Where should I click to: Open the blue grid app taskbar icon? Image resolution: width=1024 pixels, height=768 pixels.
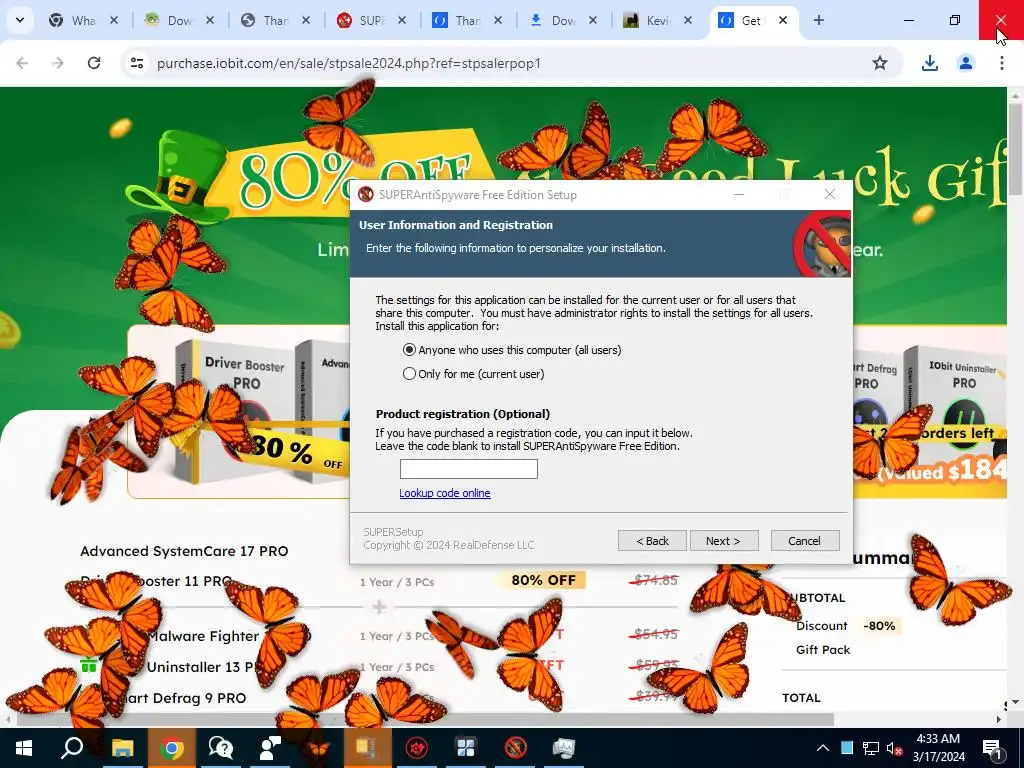coord(466,748)
